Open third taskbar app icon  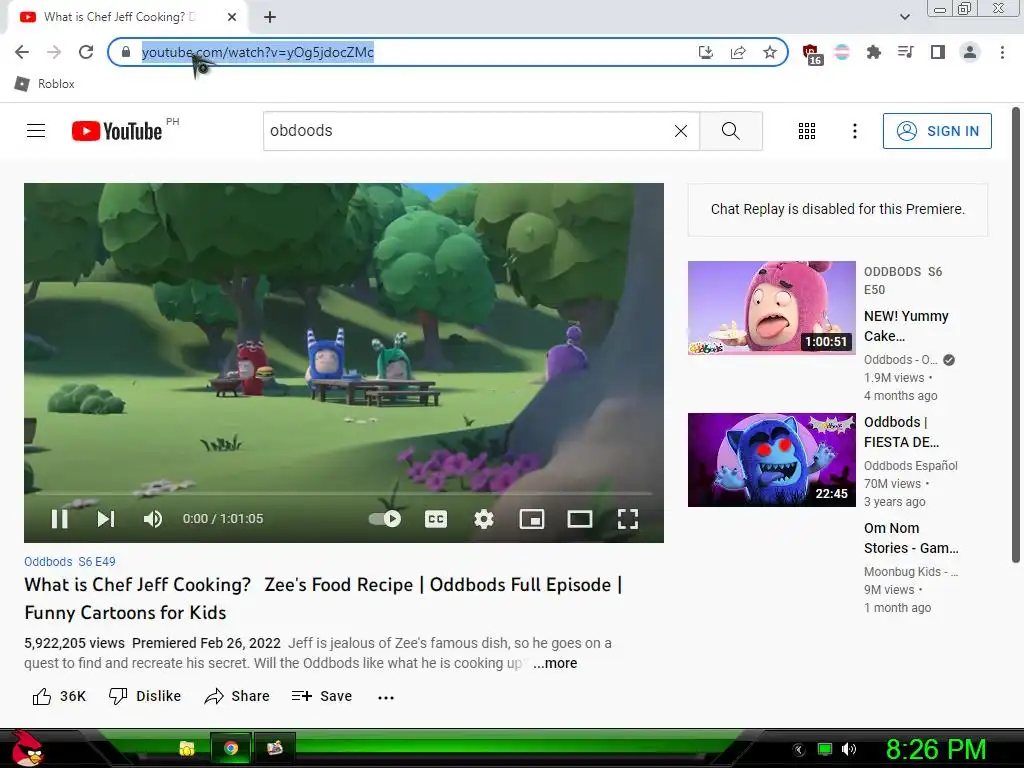click(275, 748)
